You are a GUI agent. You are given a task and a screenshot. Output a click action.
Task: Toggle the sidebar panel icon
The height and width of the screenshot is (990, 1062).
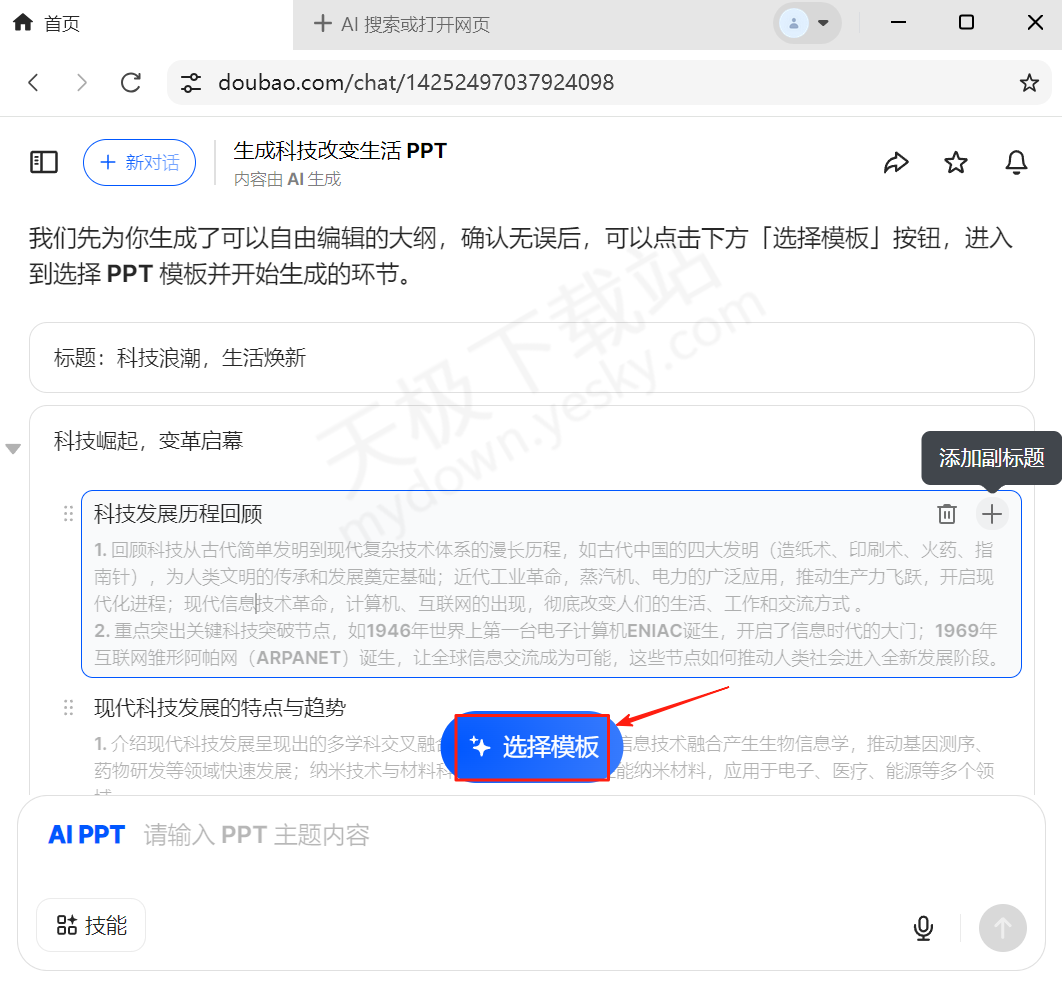(44, 162)
